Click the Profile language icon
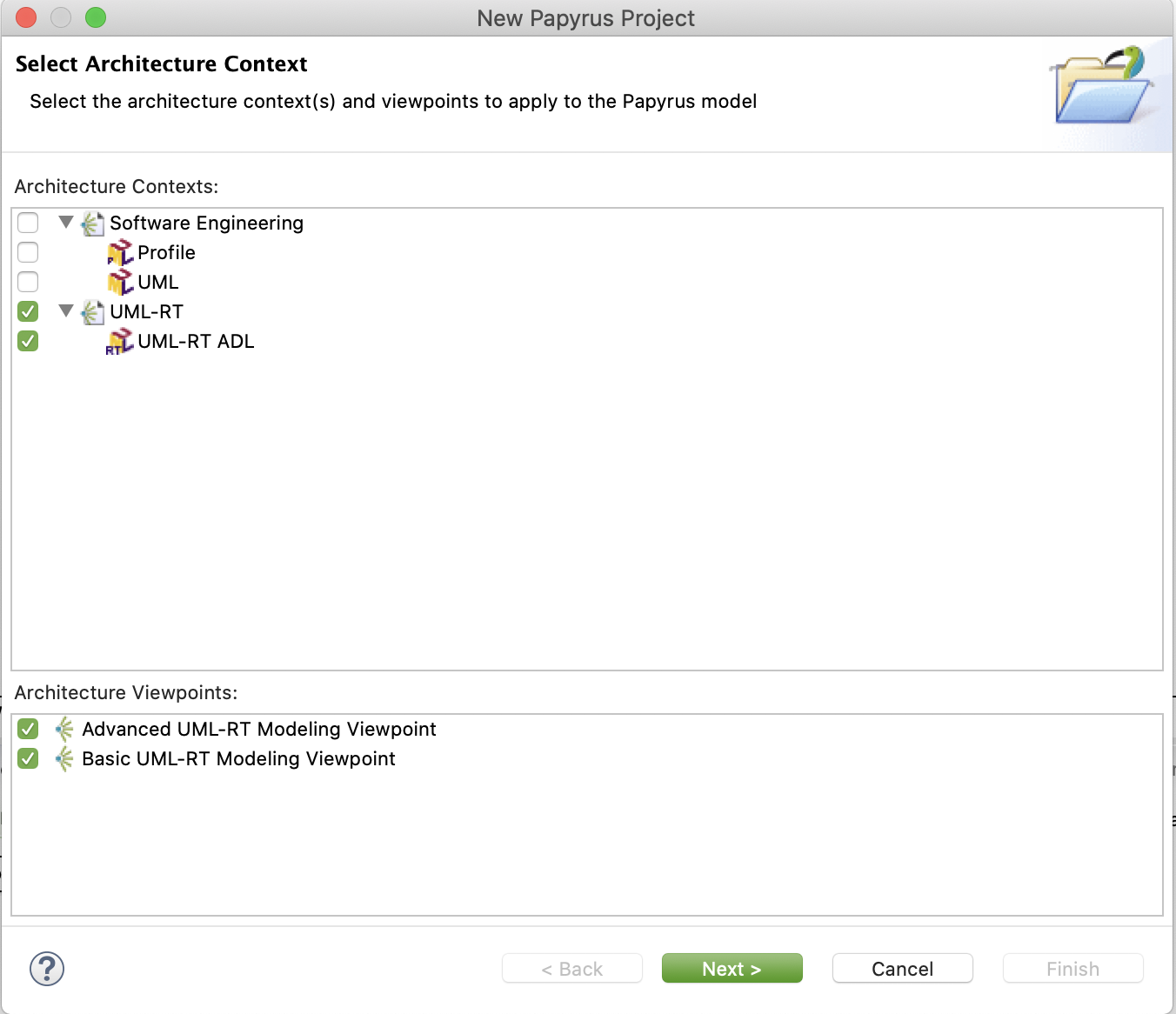 120,253
